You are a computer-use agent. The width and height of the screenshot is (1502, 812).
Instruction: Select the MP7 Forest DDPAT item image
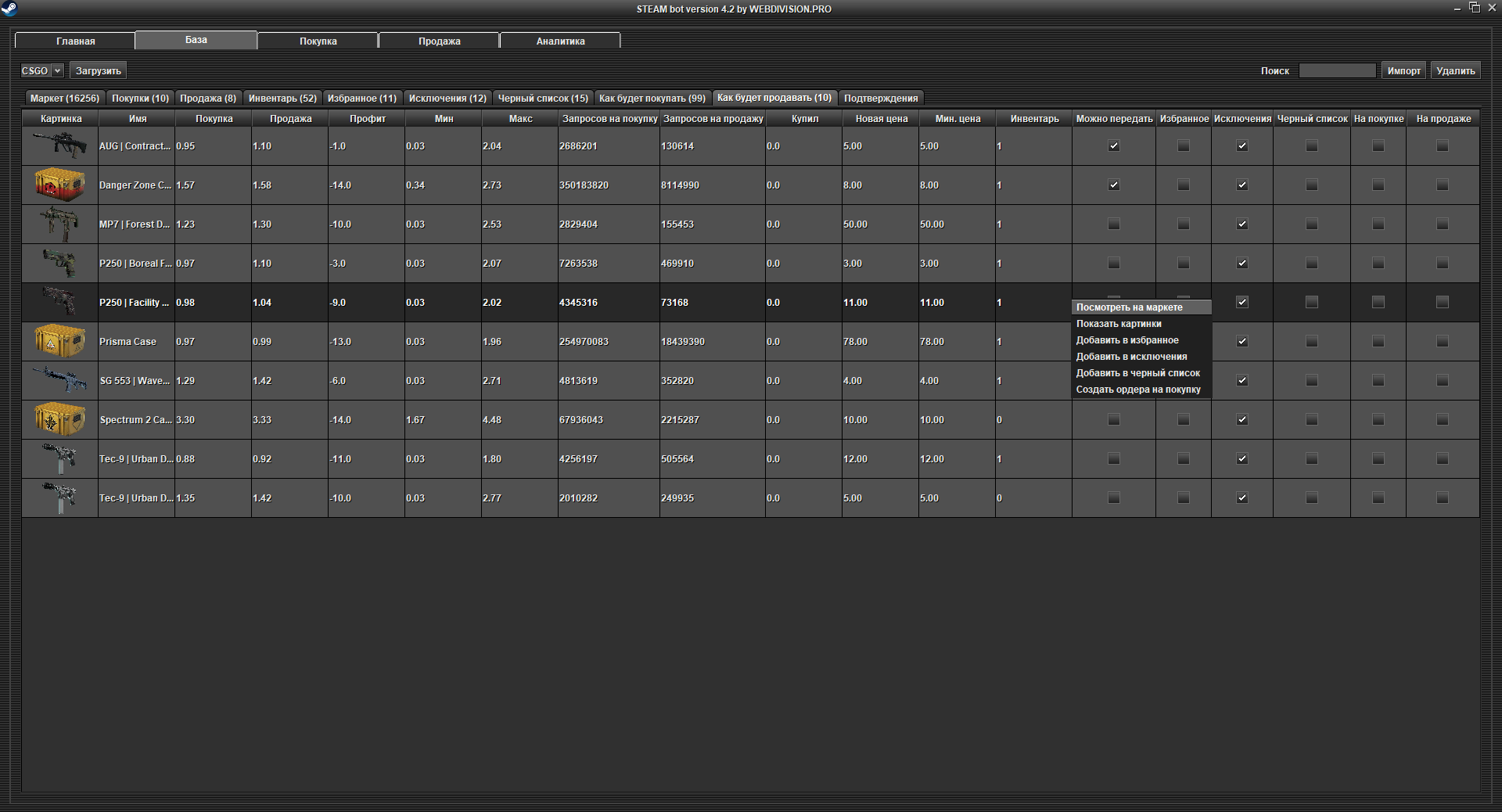point(59,224)
